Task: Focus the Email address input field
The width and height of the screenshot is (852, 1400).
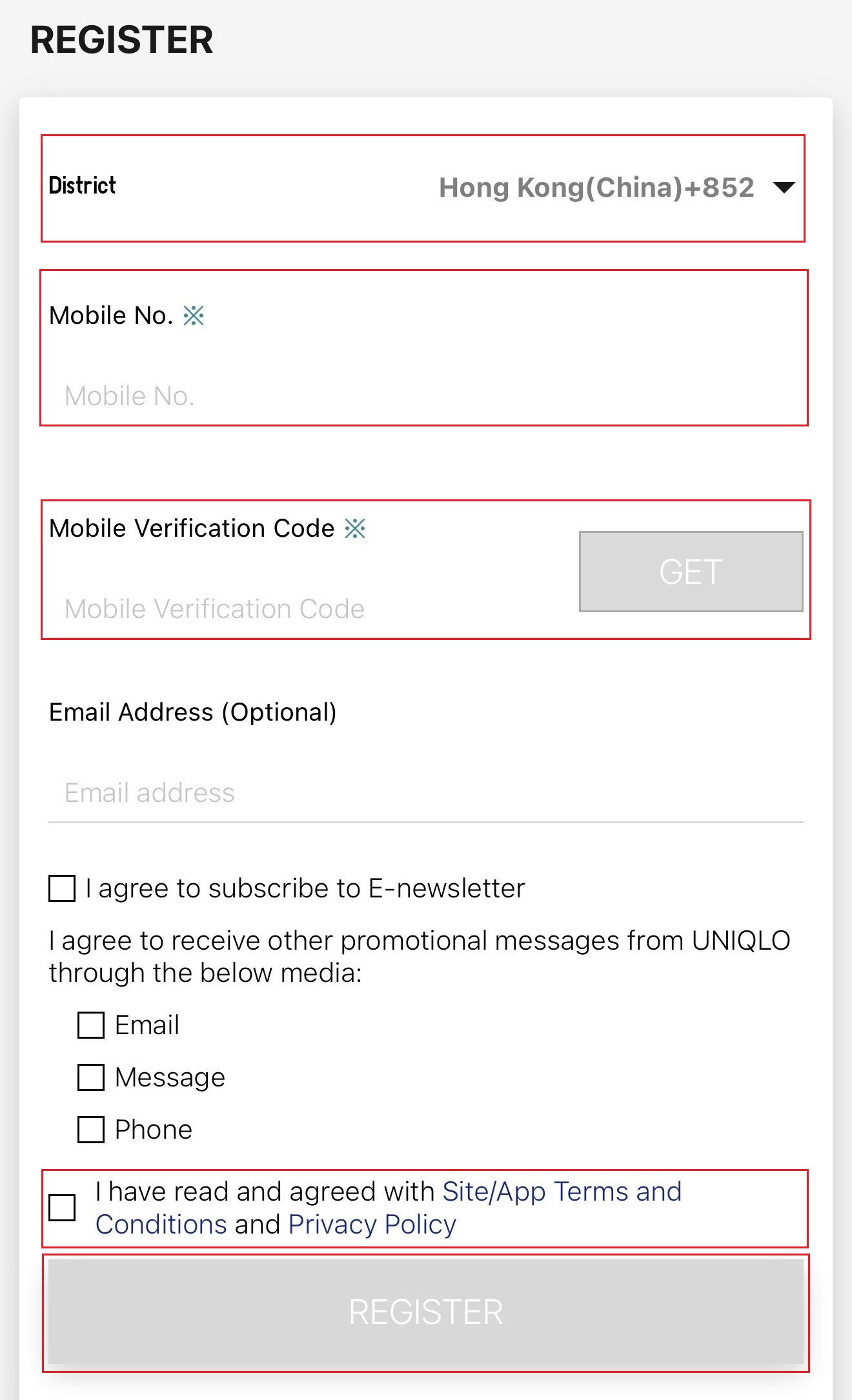Action: 425,793
